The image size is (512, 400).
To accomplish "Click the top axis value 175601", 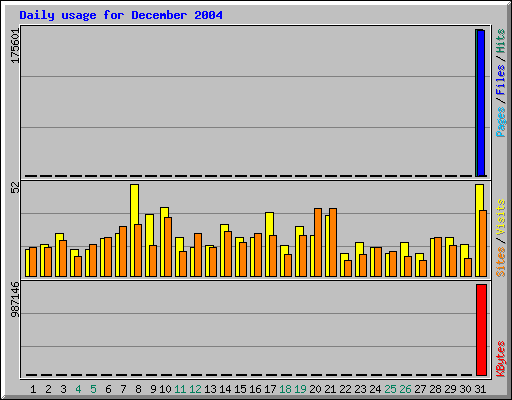I will [x=15, y=46].
